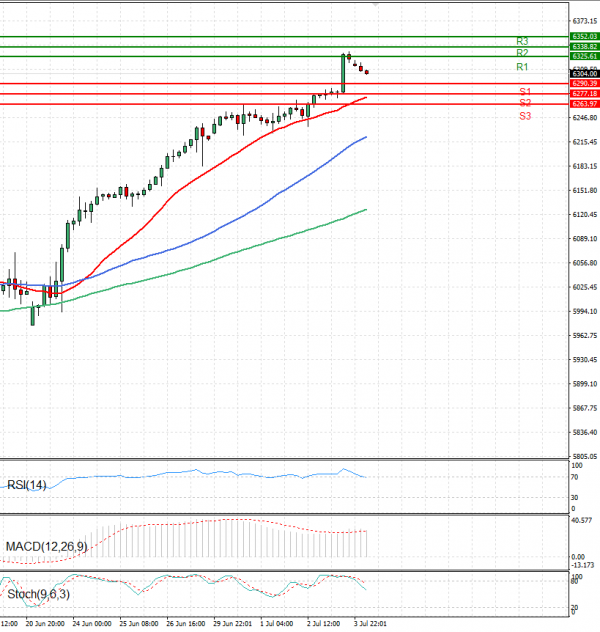Click the latest red candle at 6304
This screenshot has width=600, height=632.
coord(367,72)
